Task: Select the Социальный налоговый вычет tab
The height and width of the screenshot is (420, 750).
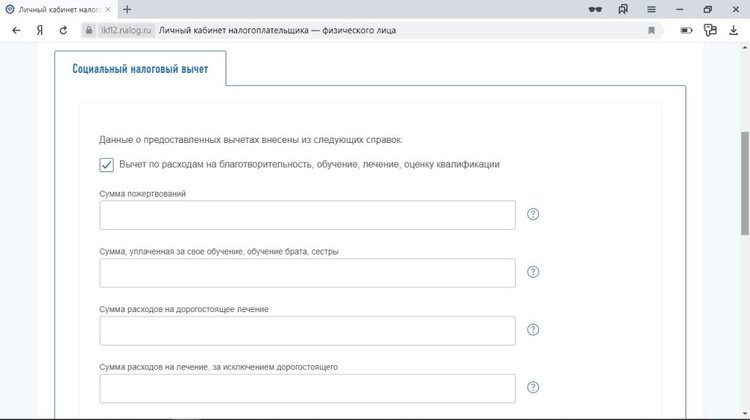Action: pos(140,69)
